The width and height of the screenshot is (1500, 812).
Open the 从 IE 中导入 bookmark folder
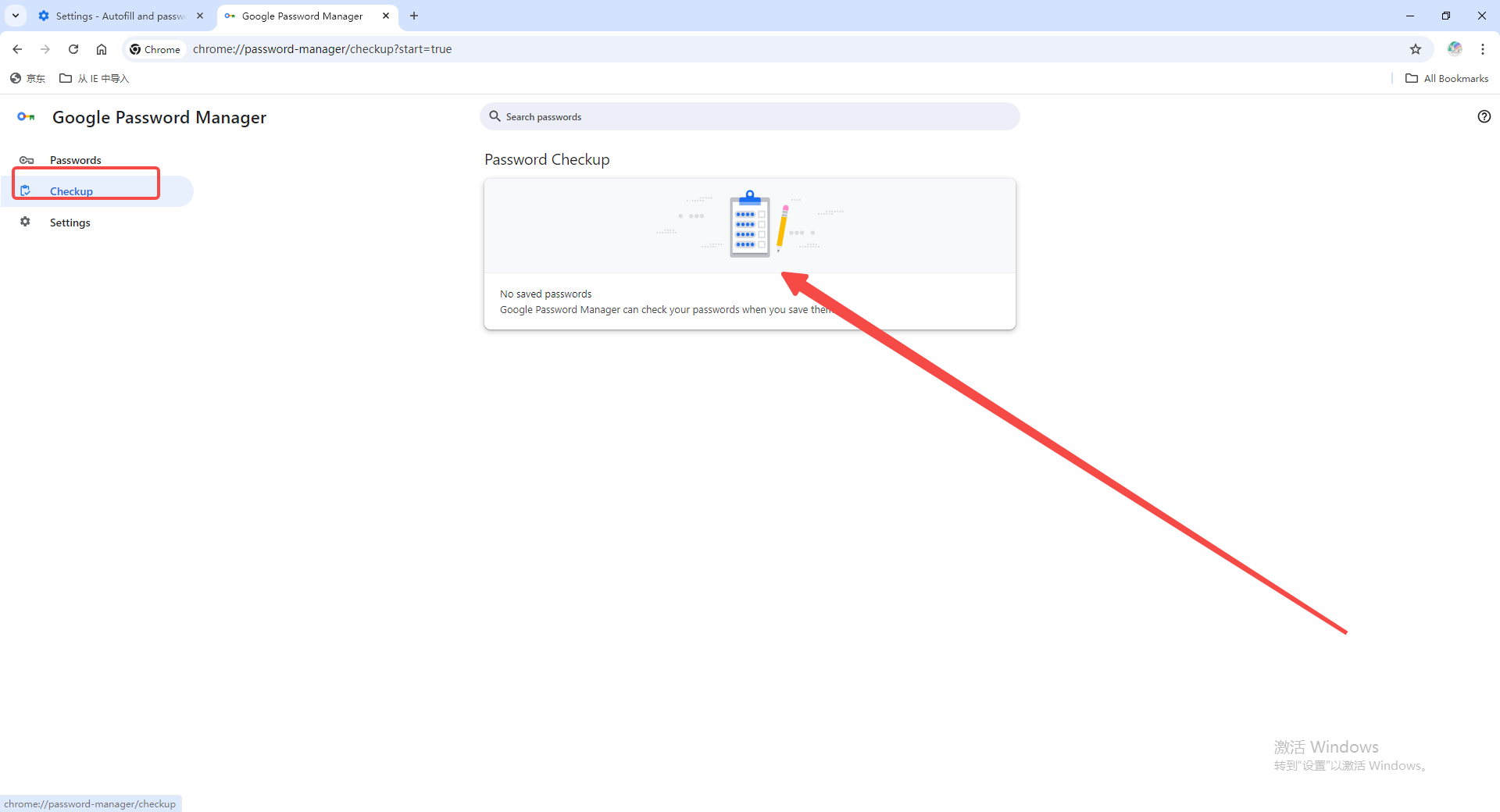pos(95,78)
